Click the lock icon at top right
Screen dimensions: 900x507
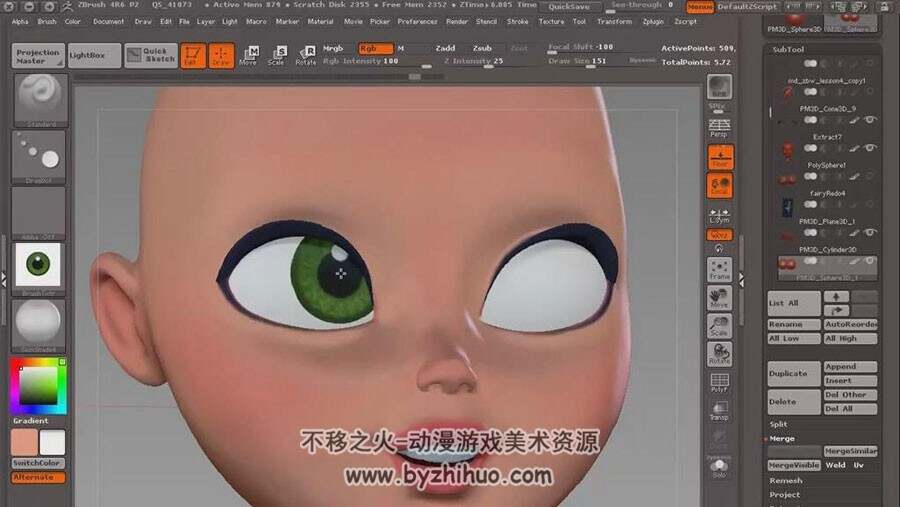coord(886,6)
